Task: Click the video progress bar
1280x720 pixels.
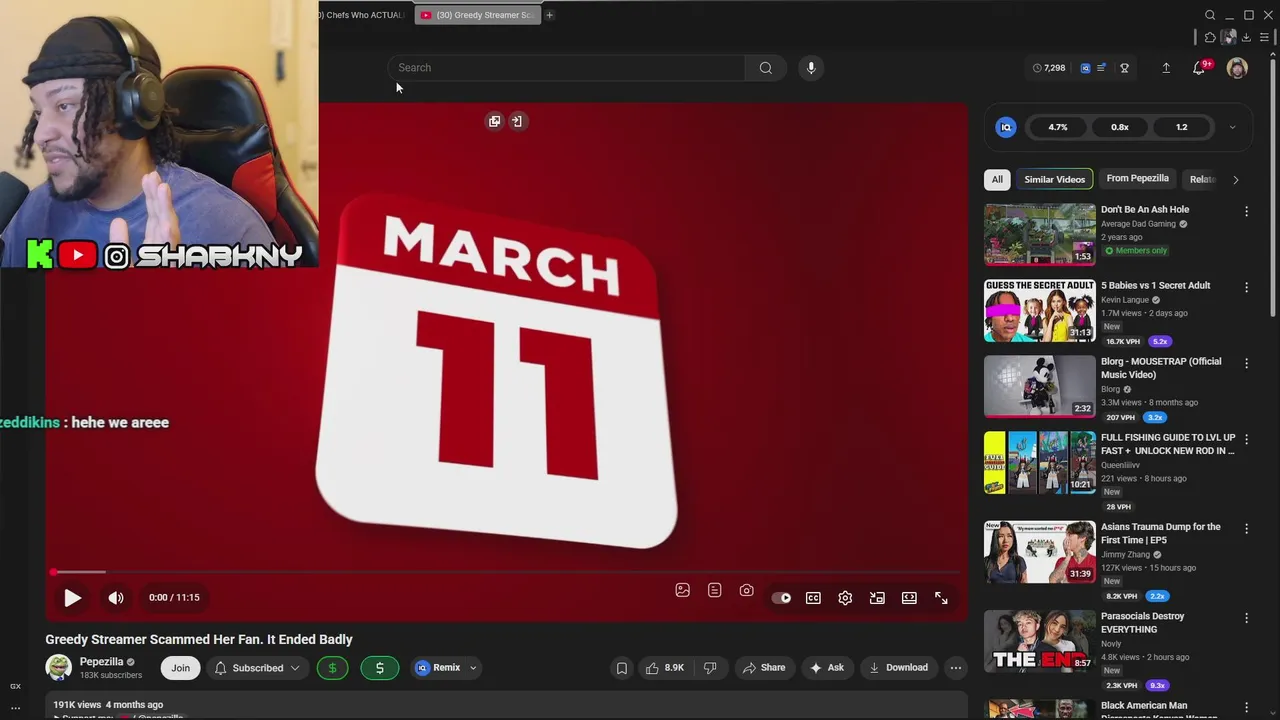Action: (x=506, y=572)
